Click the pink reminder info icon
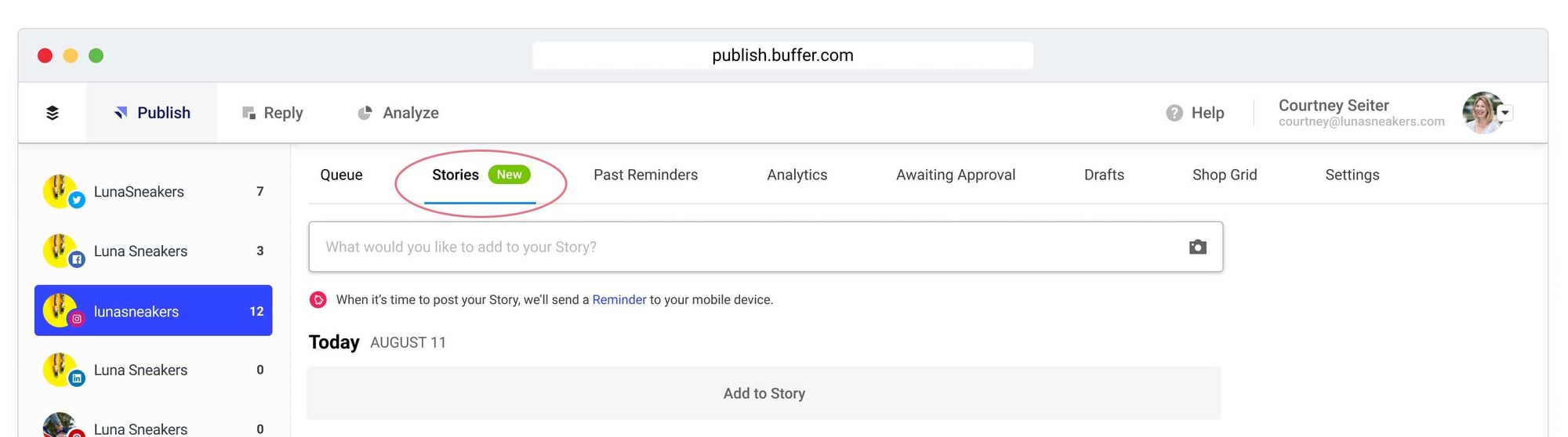Screen dimensions: 1568x437 point(318,300)
